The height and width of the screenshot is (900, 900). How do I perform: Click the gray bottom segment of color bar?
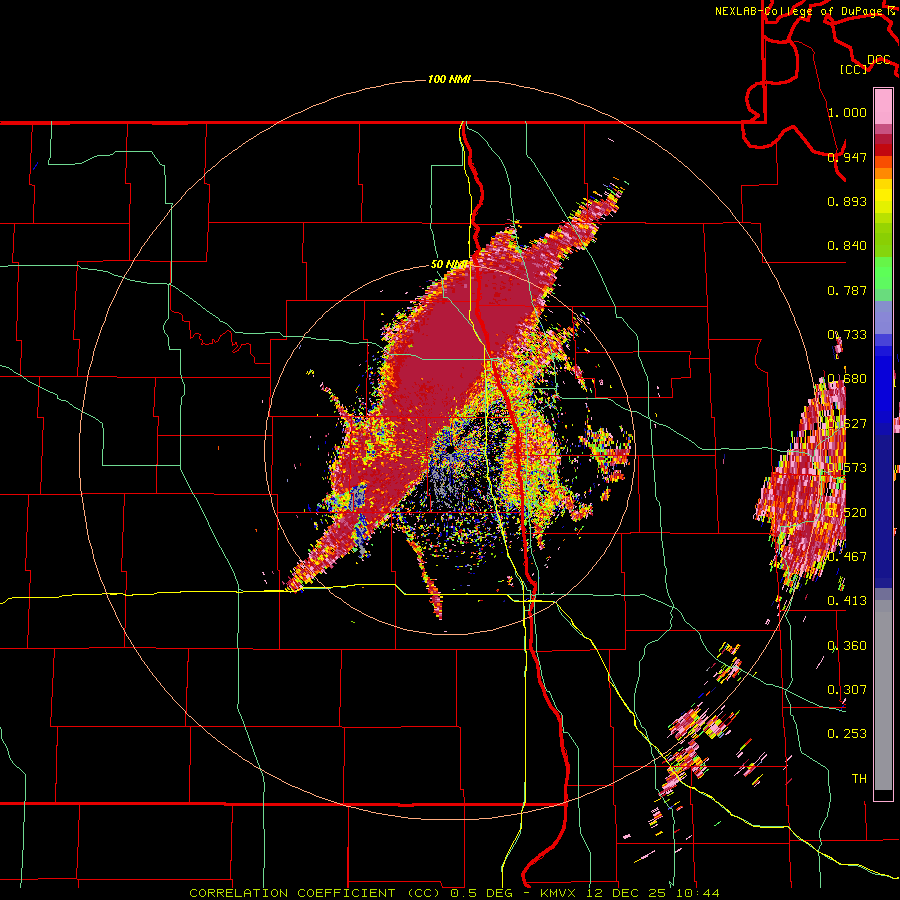click(883, 695)
